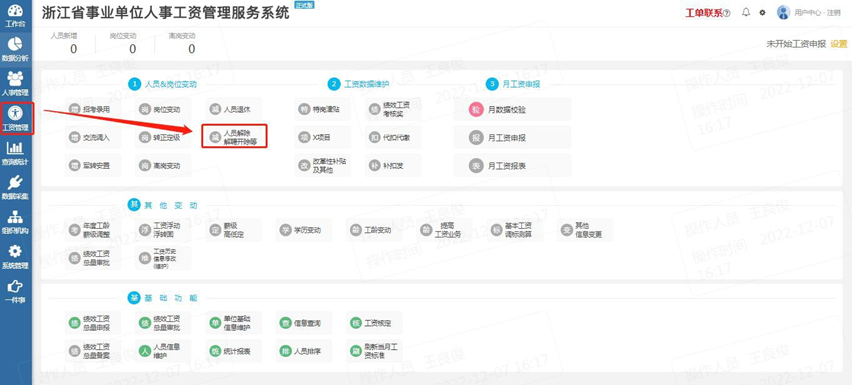
Task: Open 学历变动 under 其他变动
Action: (303, 230)
